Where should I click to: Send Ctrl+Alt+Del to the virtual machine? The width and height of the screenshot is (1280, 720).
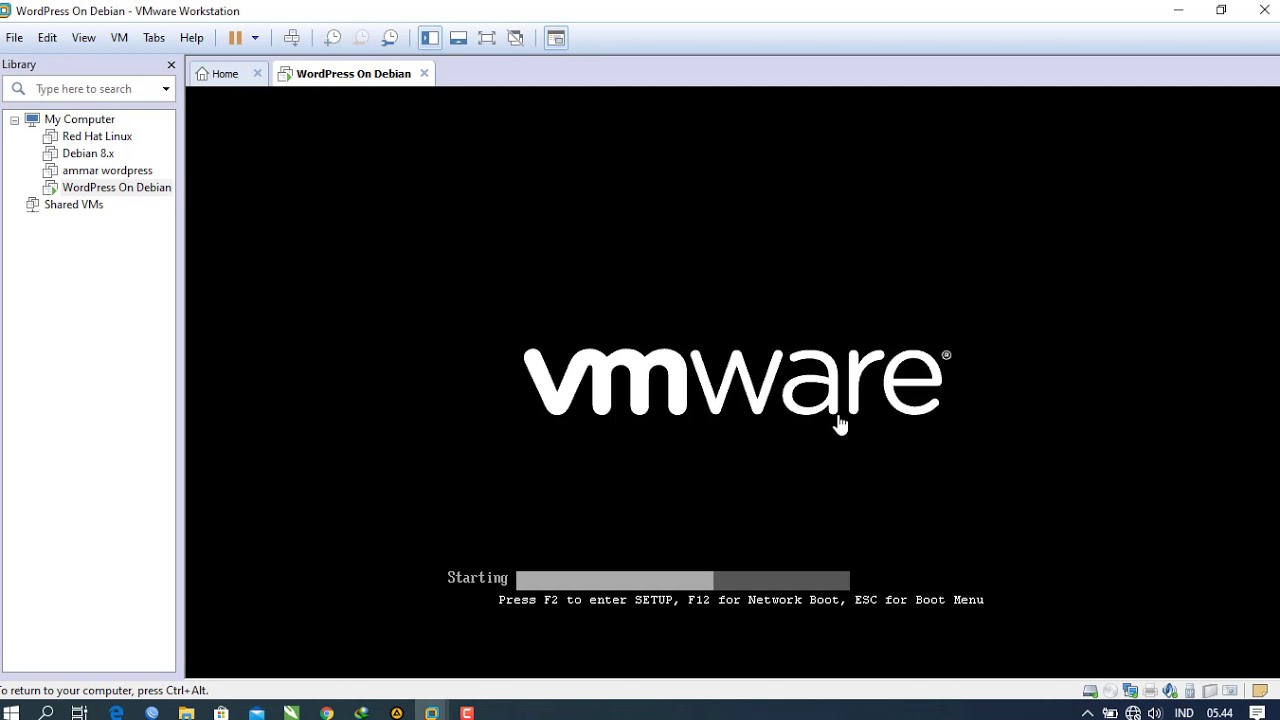pos(292,38)
